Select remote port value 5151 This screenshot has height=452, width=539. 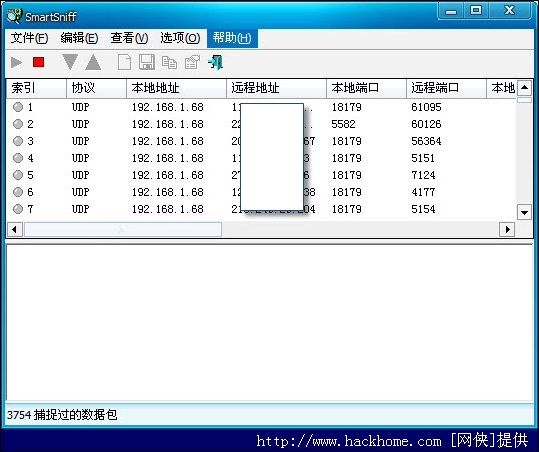[x=423, y=158]
